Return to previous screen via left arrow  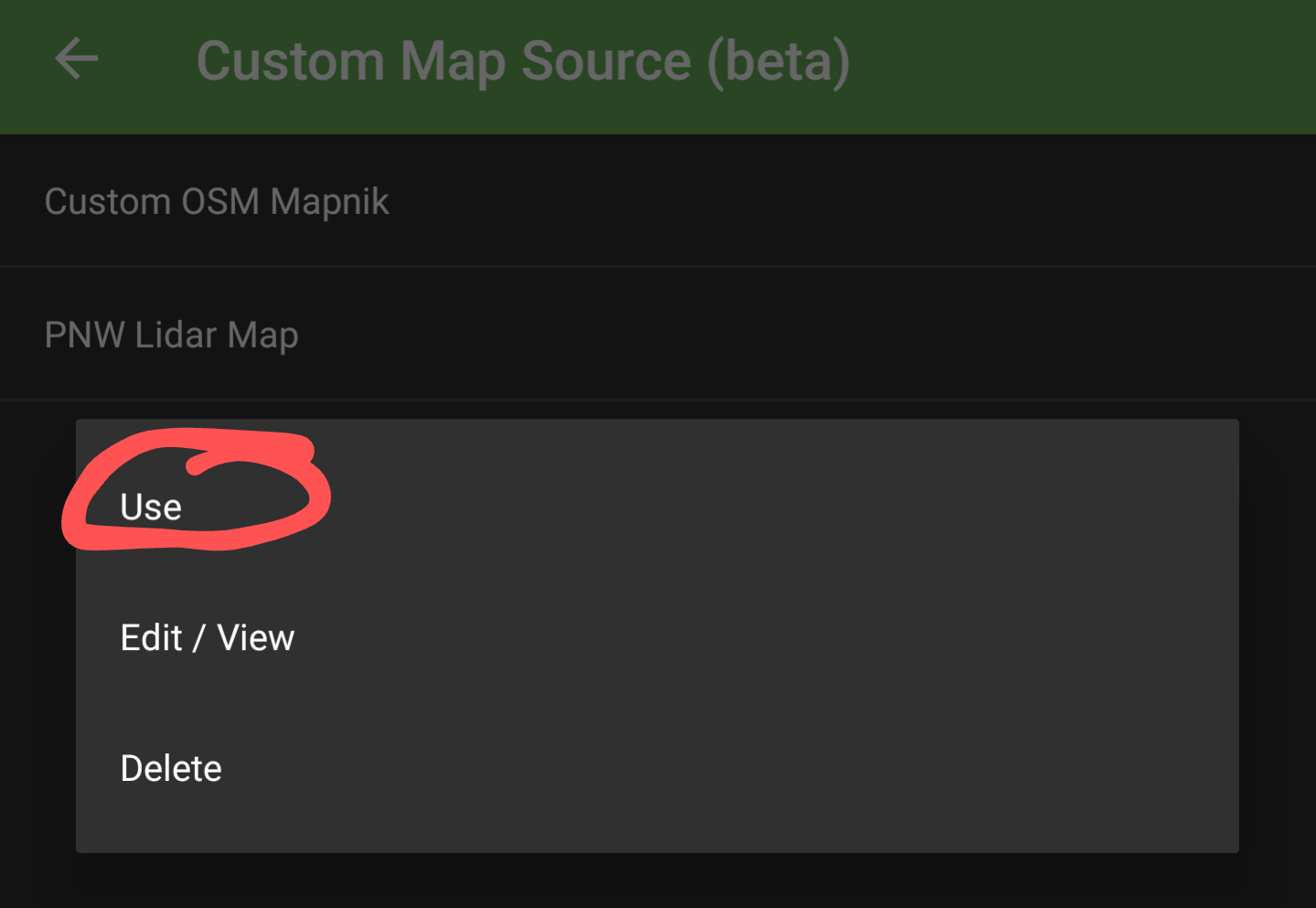click(77, 60)
